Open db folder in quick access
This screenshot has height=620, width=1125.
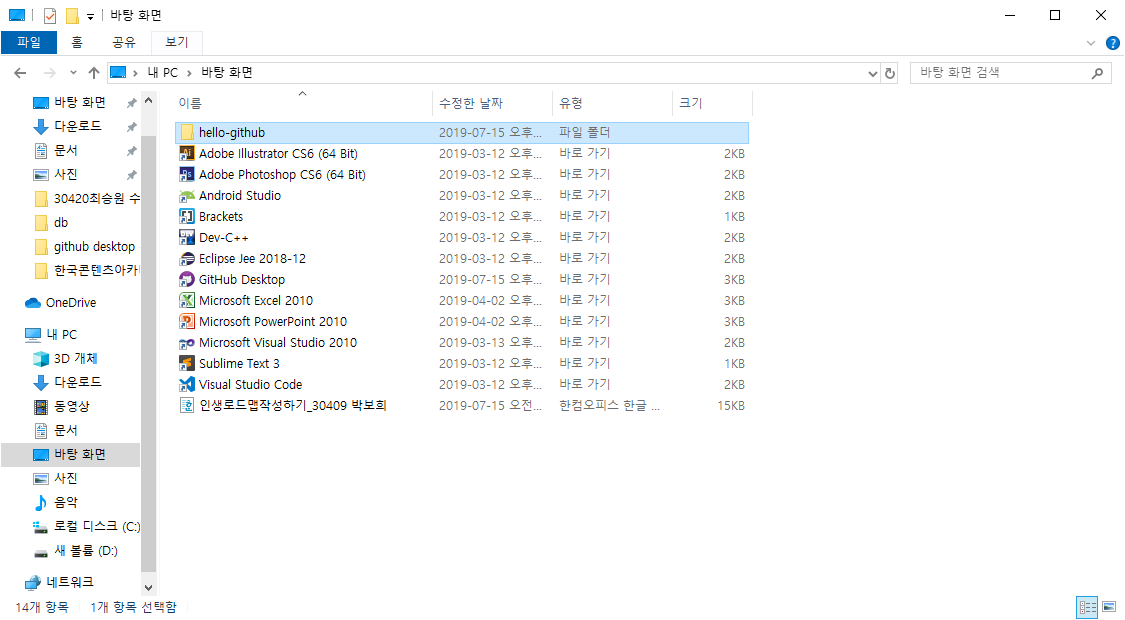click(51, 222)
